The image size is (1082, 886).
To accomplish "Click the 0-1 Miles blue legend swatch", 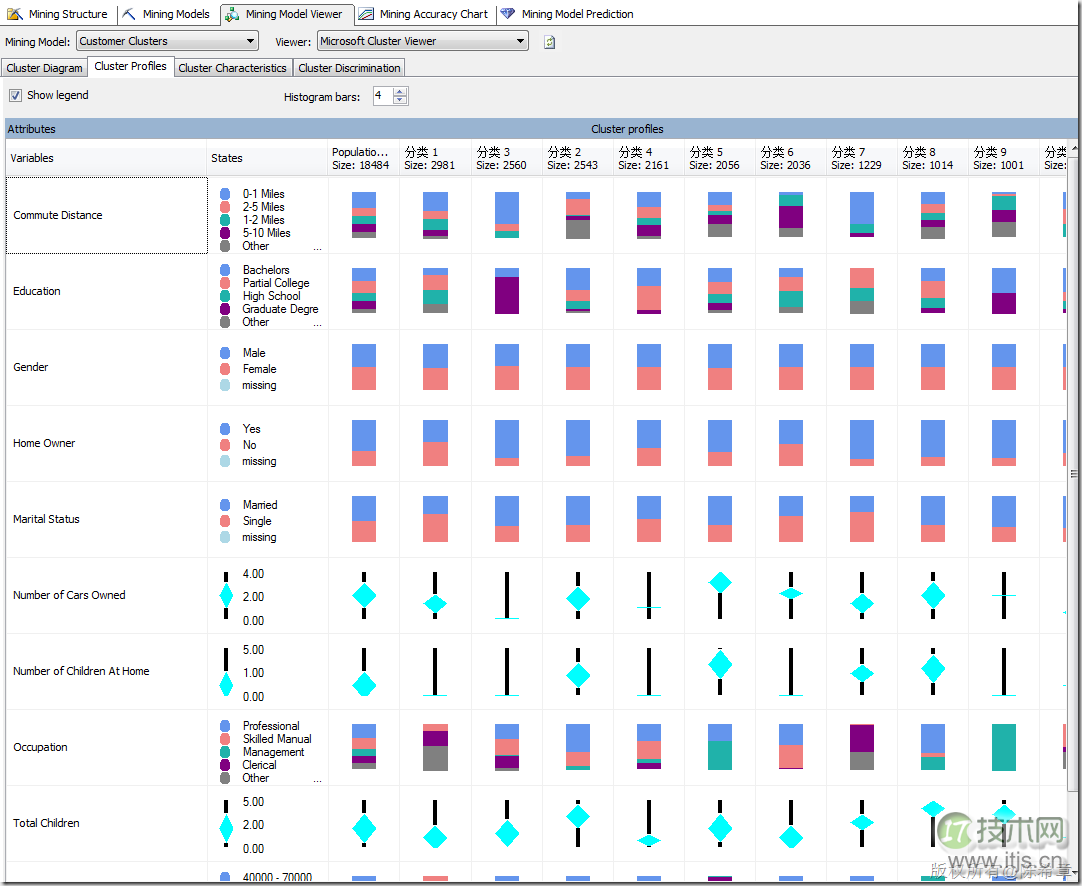I will point(225,194).
